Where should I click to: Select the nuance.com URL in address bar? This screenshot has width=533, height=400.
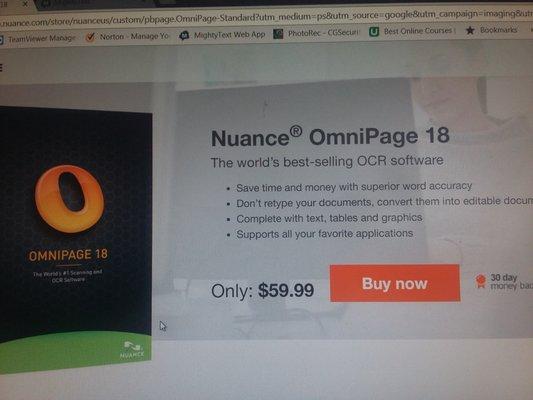[x=266, y=18]
